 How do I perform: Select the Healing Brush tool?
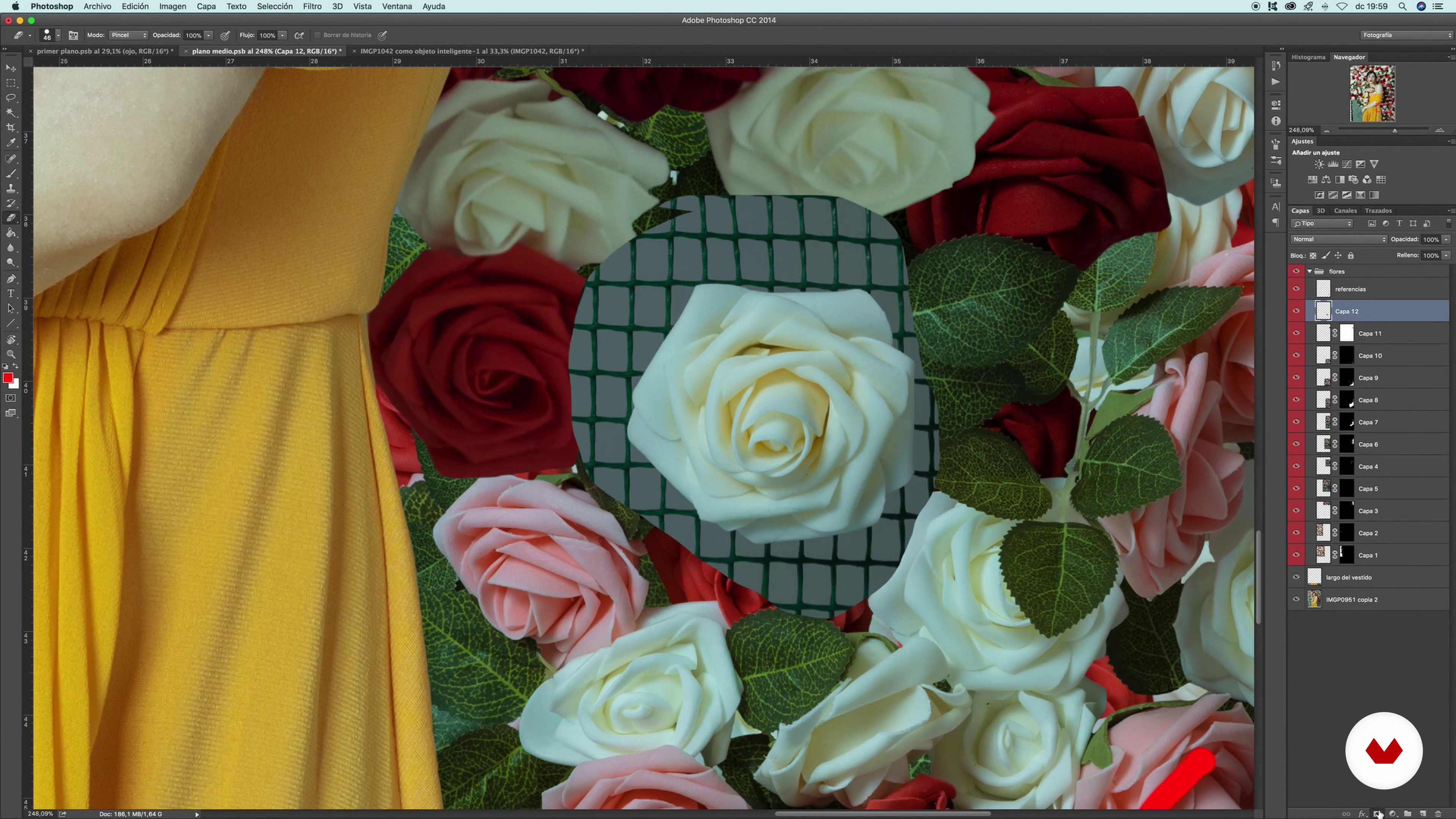pos(11,159)
